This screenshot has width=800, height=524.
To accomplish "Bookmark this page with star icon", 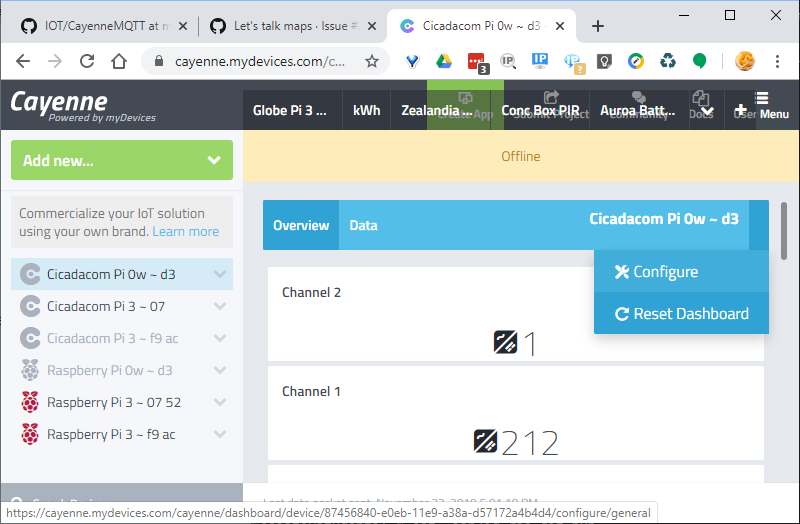I will [372, 61].
